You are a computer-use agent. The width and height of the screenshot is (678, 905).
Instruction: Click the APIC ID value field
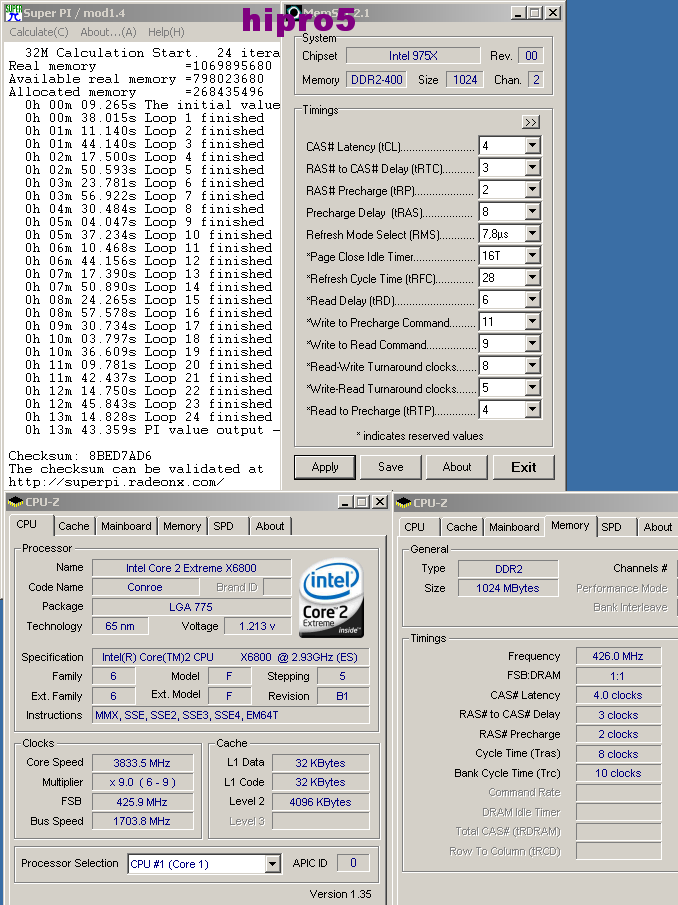pyautogui.click(x=353, y=863)
